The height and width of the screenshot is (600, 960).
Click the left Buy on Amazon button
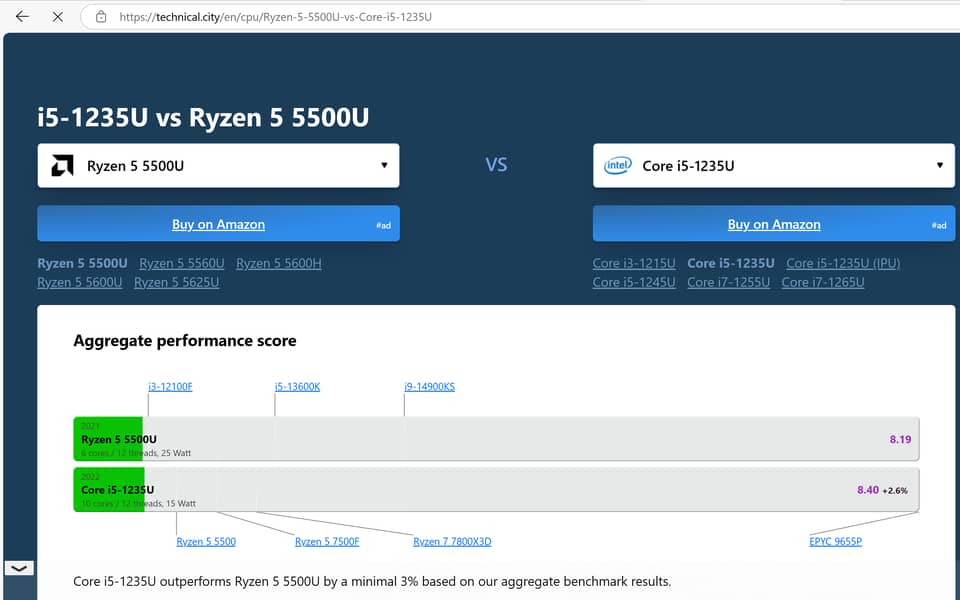pos(218,224)
